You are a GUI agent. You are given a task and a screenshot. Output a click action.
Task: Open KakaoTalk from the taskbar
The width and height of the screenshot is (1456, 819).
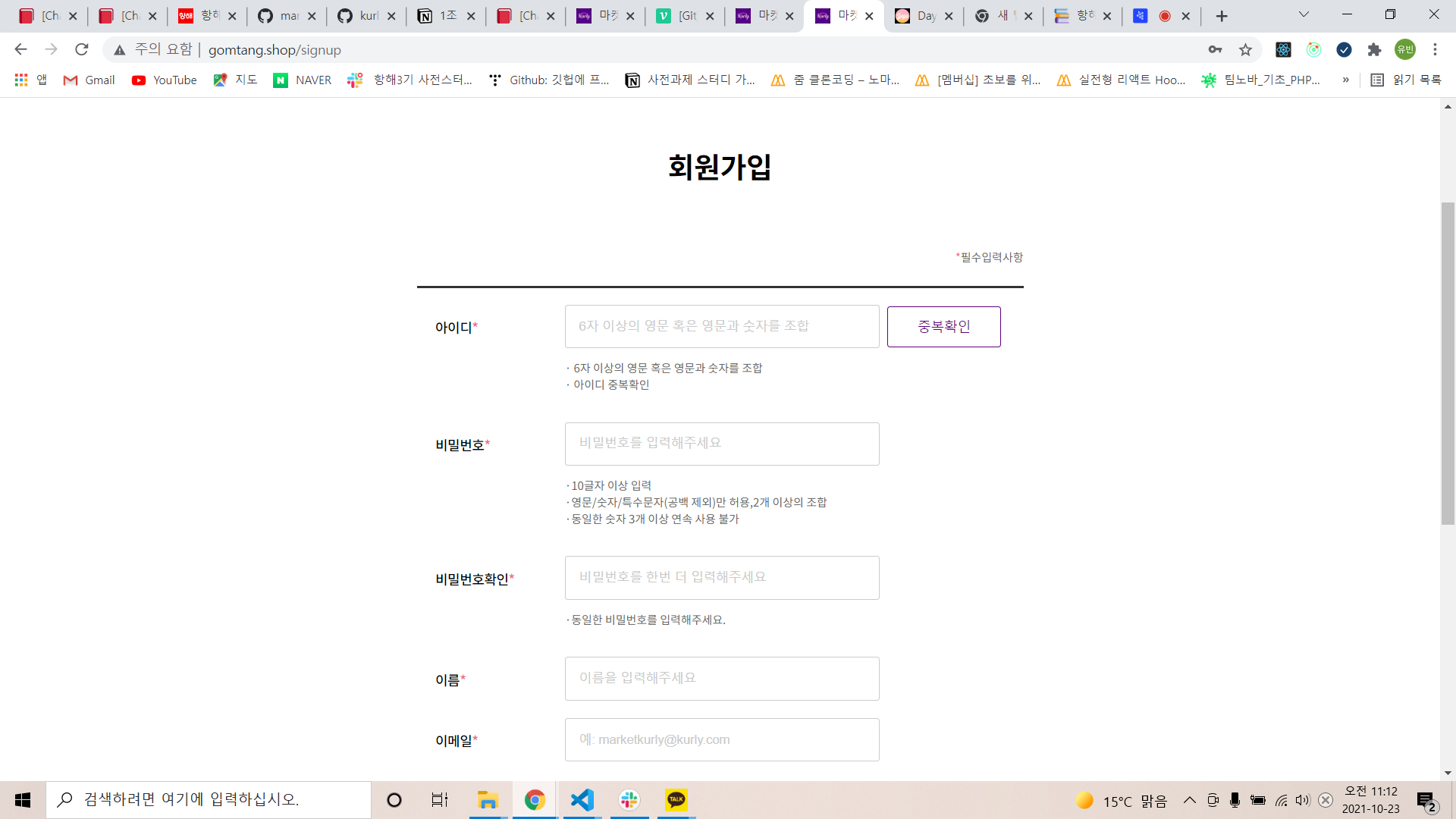(x=676, y=800)
